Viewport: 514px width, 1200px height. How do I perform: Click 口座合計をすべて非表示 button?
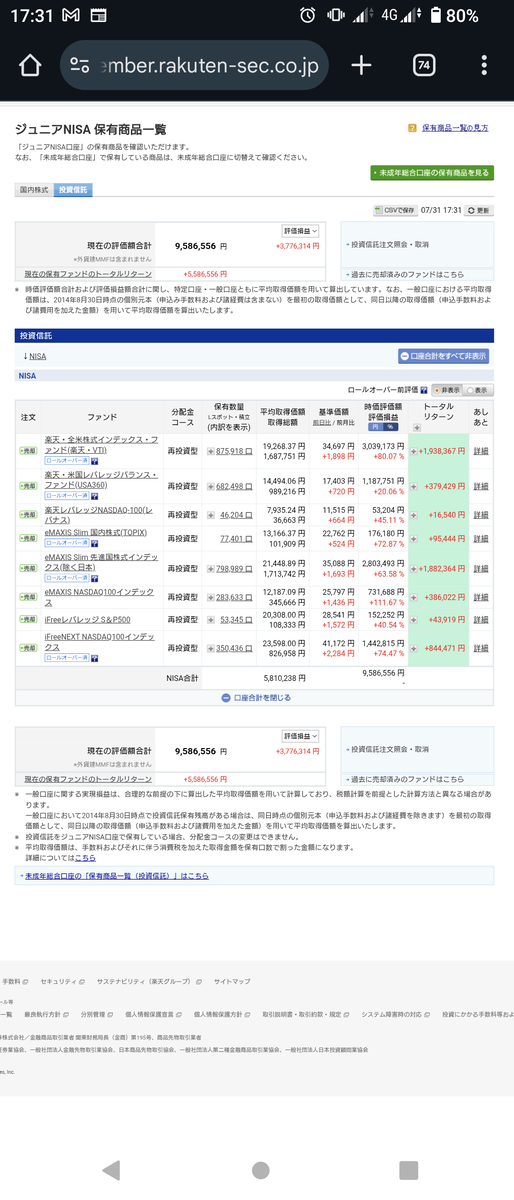tap(443, 355)
